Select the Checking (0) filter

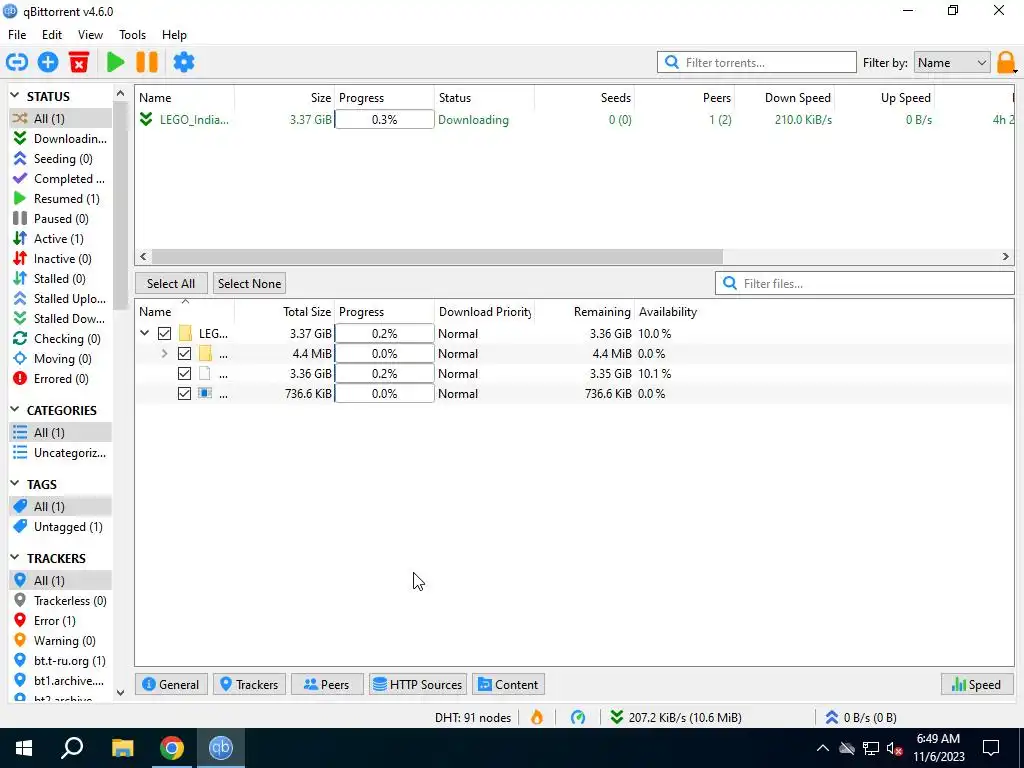coord(60,338)
